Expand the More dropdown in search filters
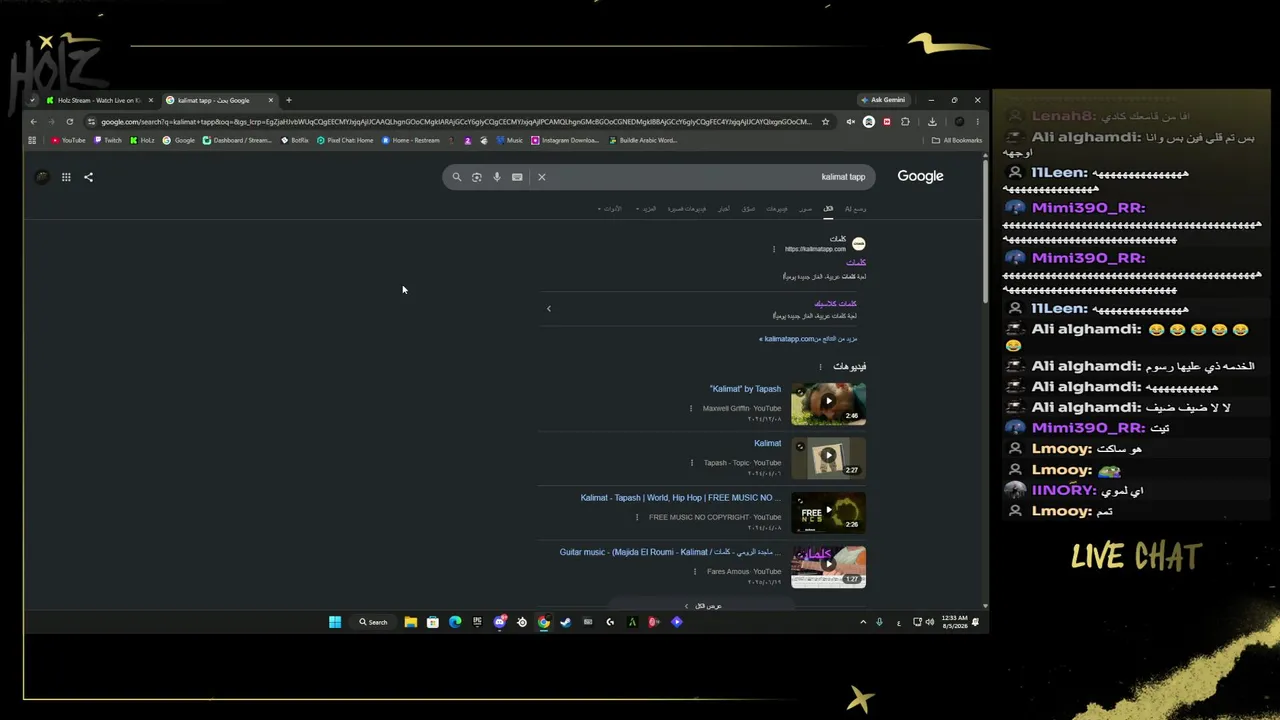The height and width of the screenshot is (720, 1280). (646, 209)
